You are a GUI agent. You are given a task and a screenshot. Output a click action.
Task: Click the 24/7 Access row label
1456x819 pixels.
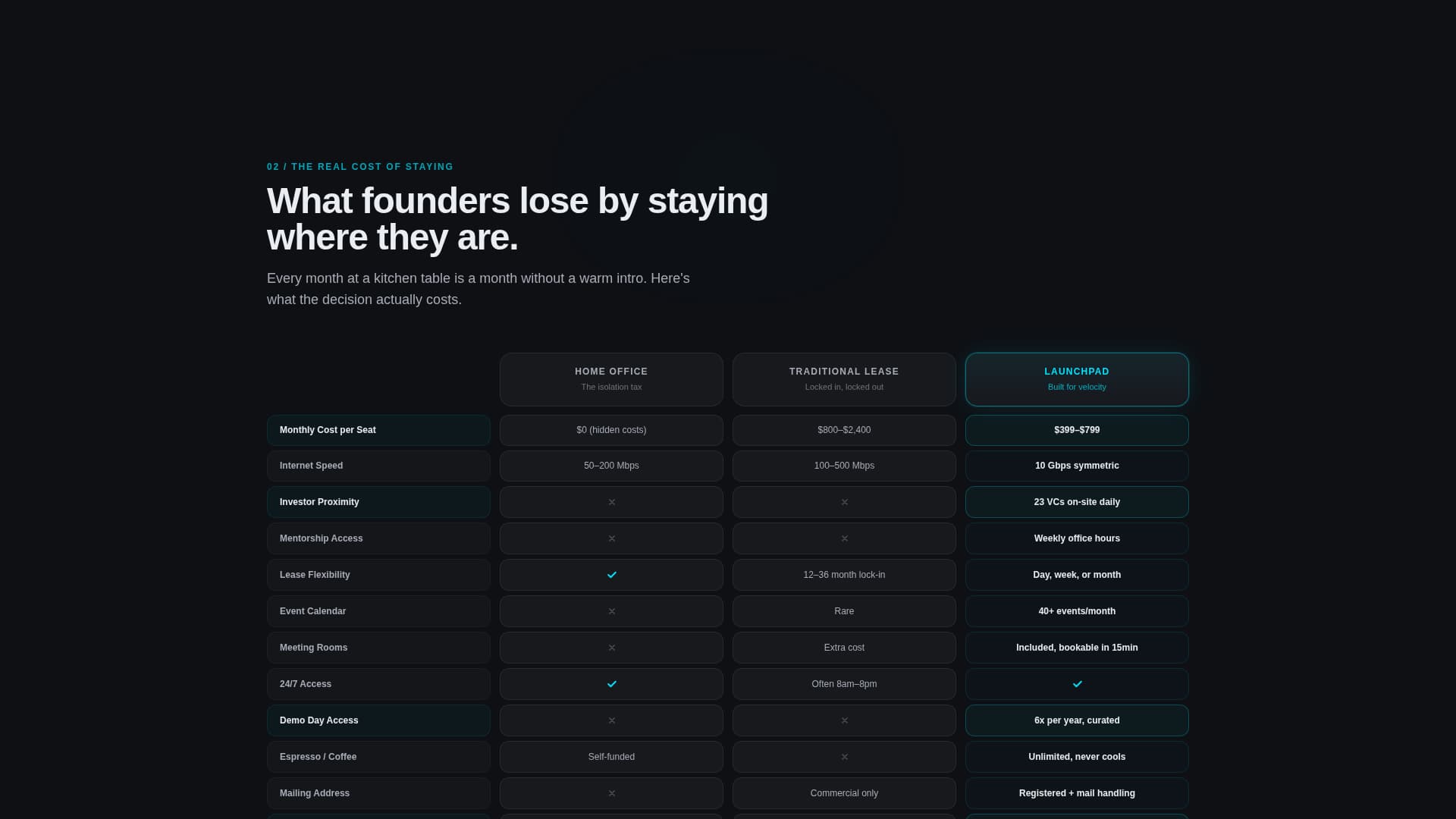click(378, 684)
